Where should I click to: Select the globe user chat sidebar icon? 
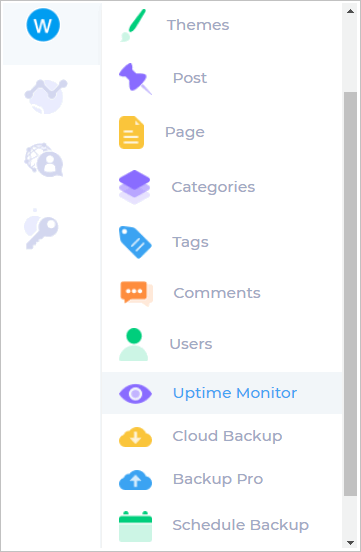(x=44, y=160)
